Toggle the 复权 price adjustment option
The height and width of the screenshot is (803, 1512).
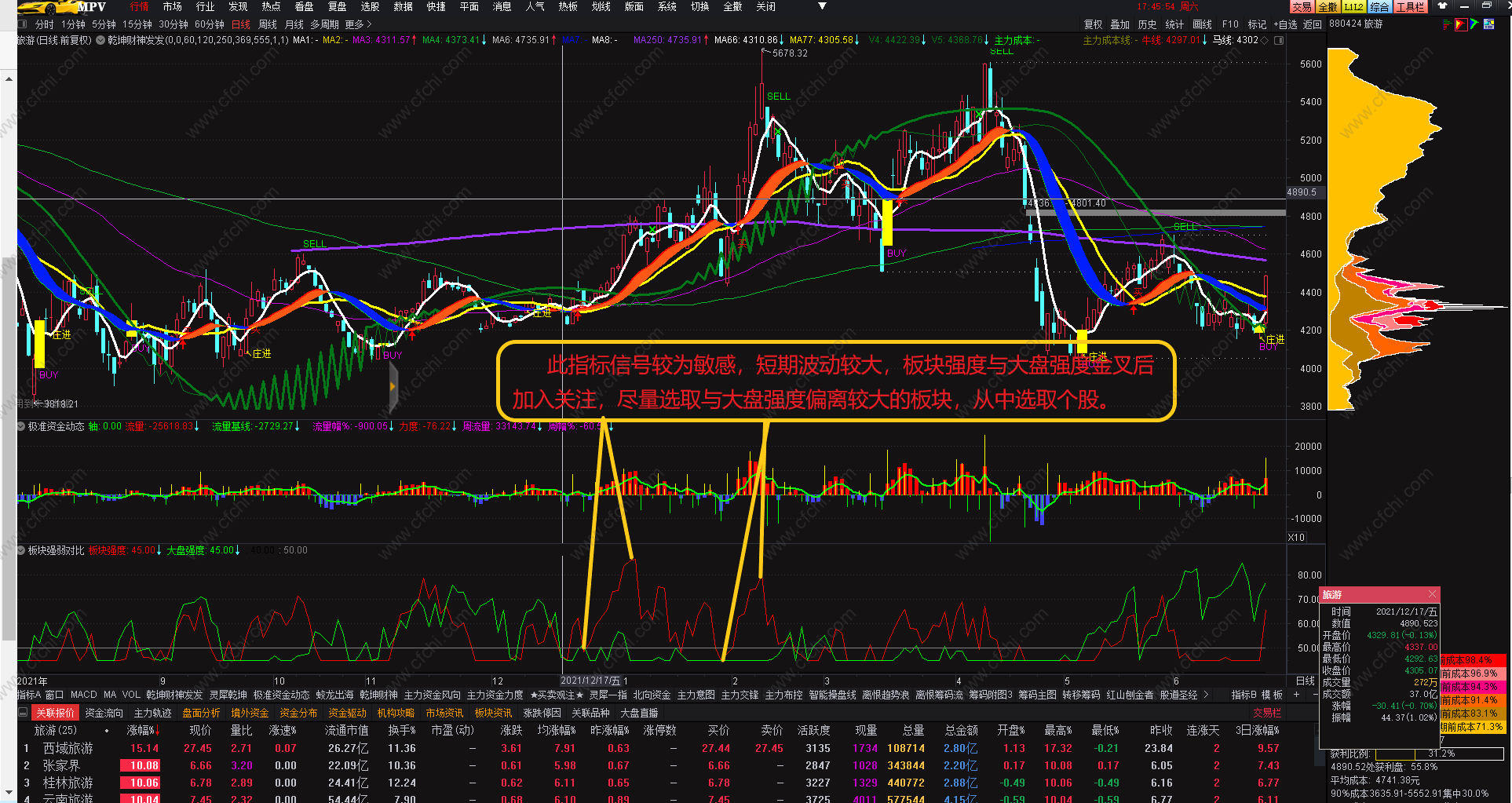(1093, 24)
